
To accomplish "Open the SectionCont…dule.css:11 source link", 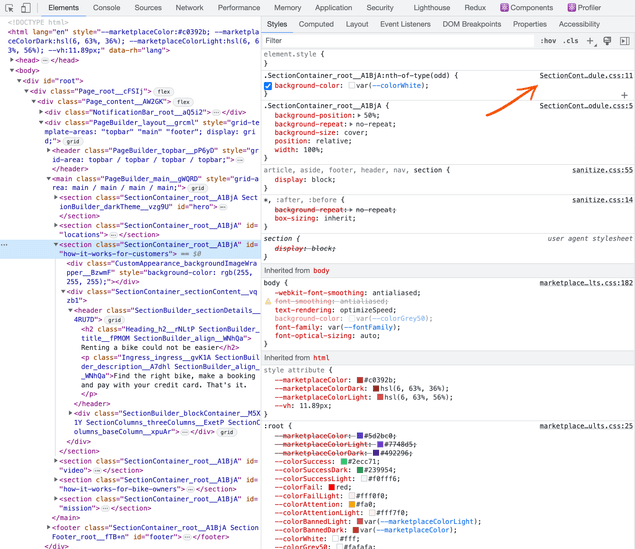I will [x=585, y=76].
